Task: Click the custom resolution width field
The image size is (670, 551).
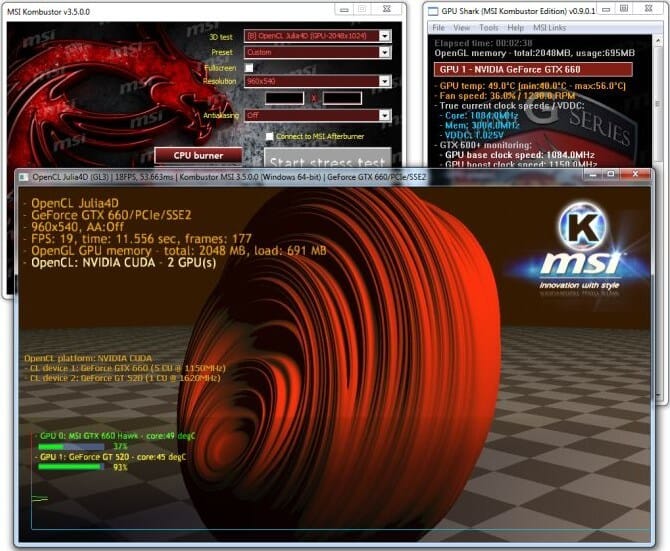Action: click(284, 98)
